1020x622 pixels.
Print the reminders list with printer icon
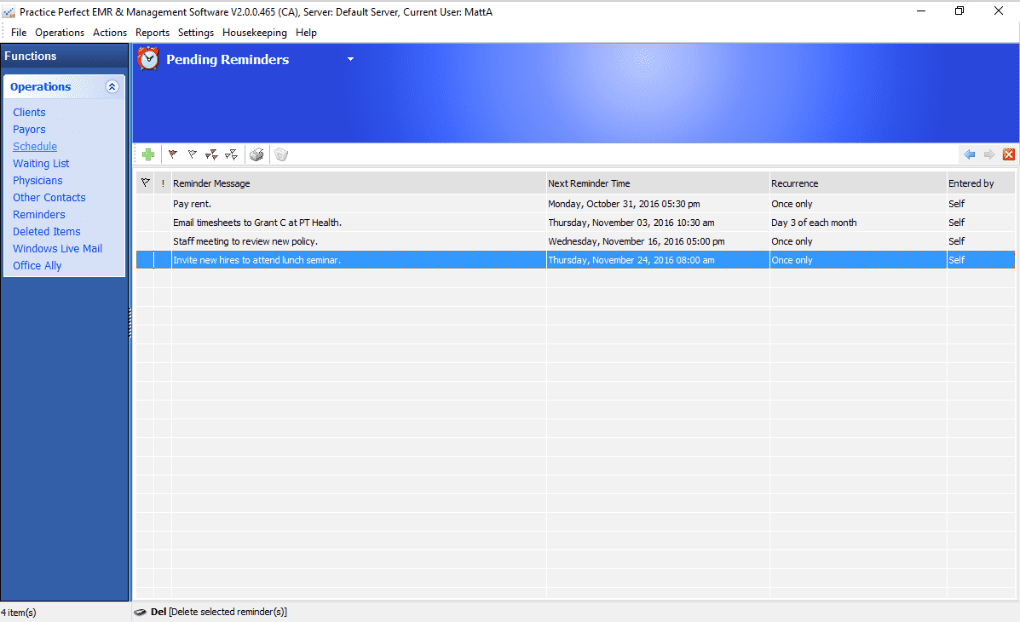[x=257, y=155]
